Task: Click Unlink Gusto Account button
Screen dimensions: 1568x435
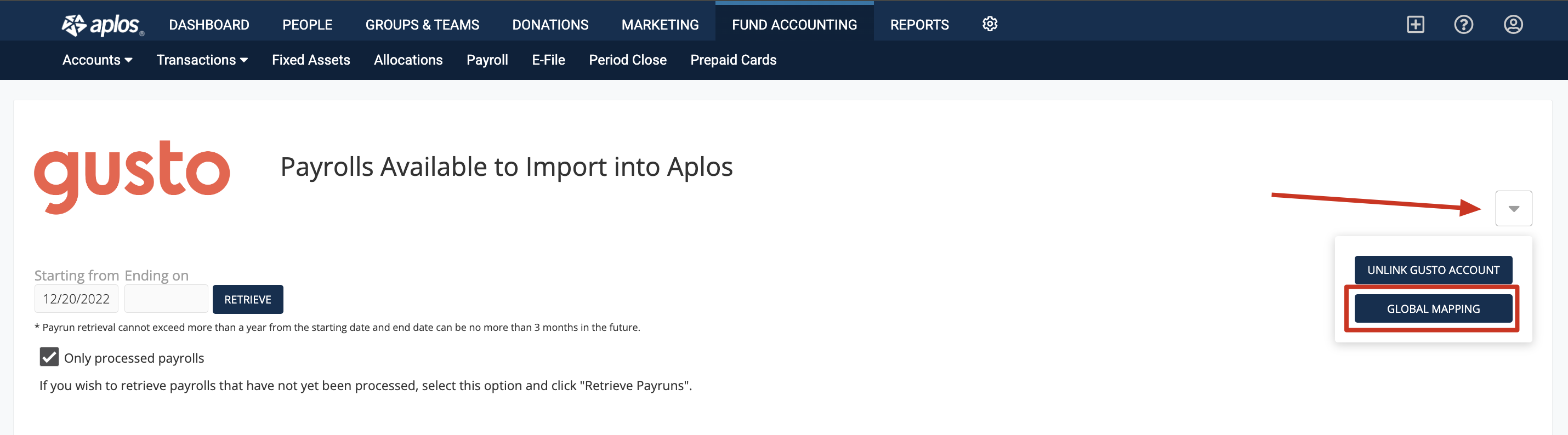Action: point(1433,270)
